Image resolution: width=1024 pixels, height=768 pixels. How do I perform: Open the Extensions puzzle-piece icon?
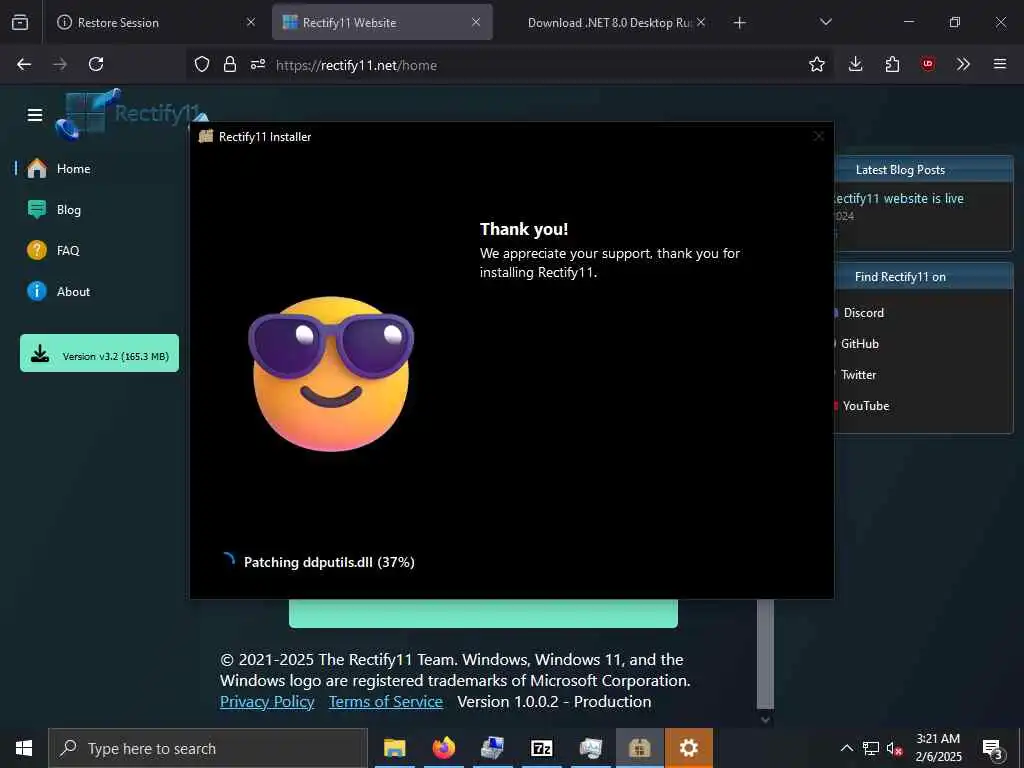[x=892, y=64]
